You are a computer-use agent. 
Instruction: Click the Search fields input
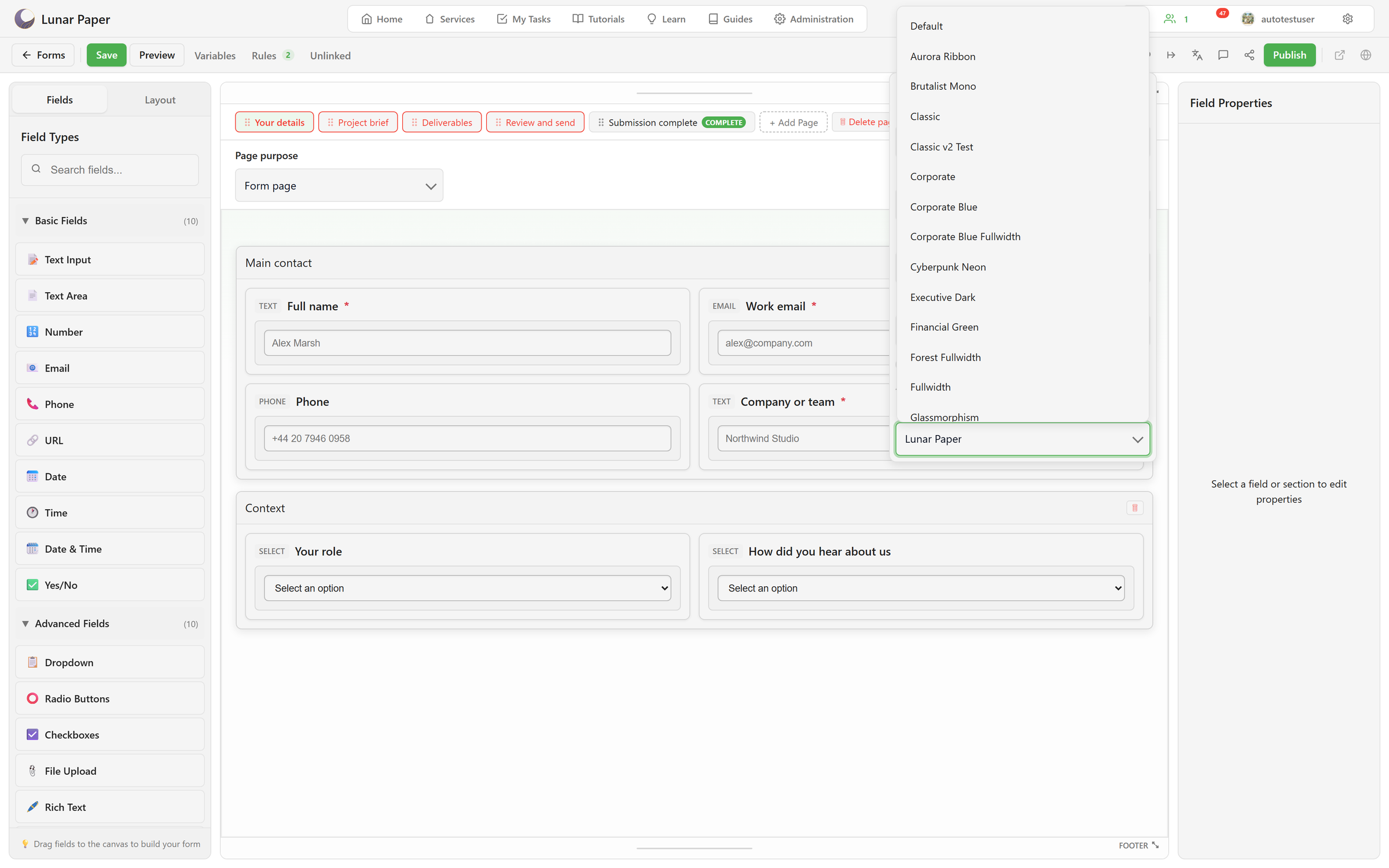110,170
